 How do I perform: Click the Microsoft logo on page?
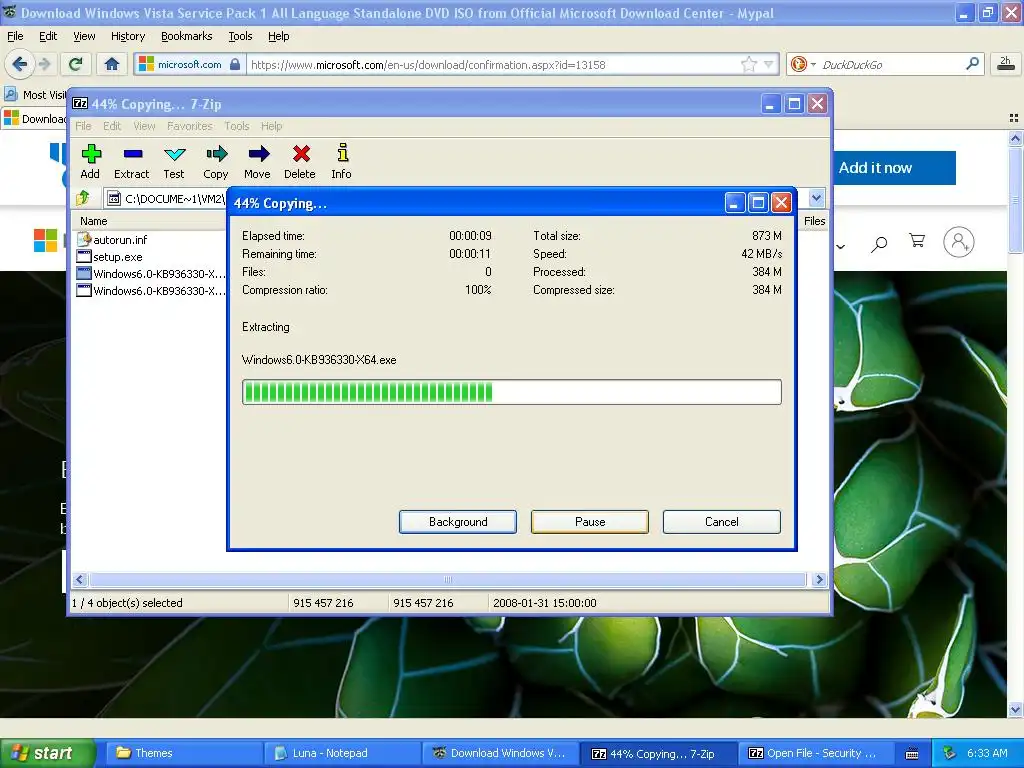[45, 240]
